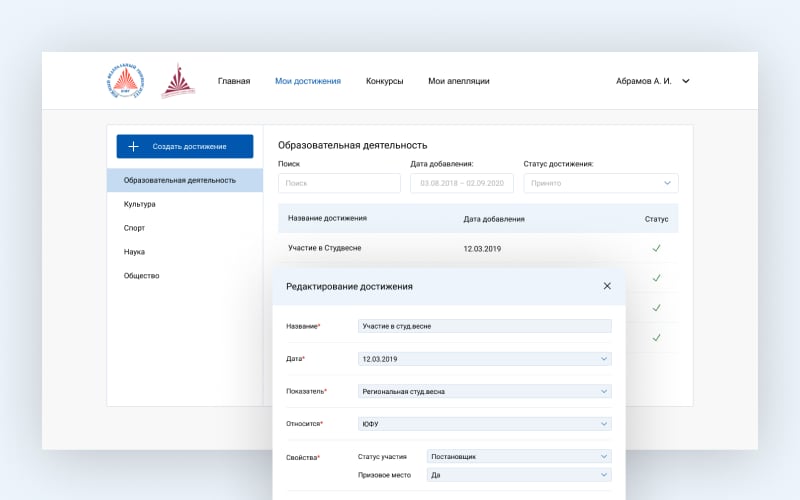
Task: Expand the Показатель dropdown
Action: (x=485, y=391)
